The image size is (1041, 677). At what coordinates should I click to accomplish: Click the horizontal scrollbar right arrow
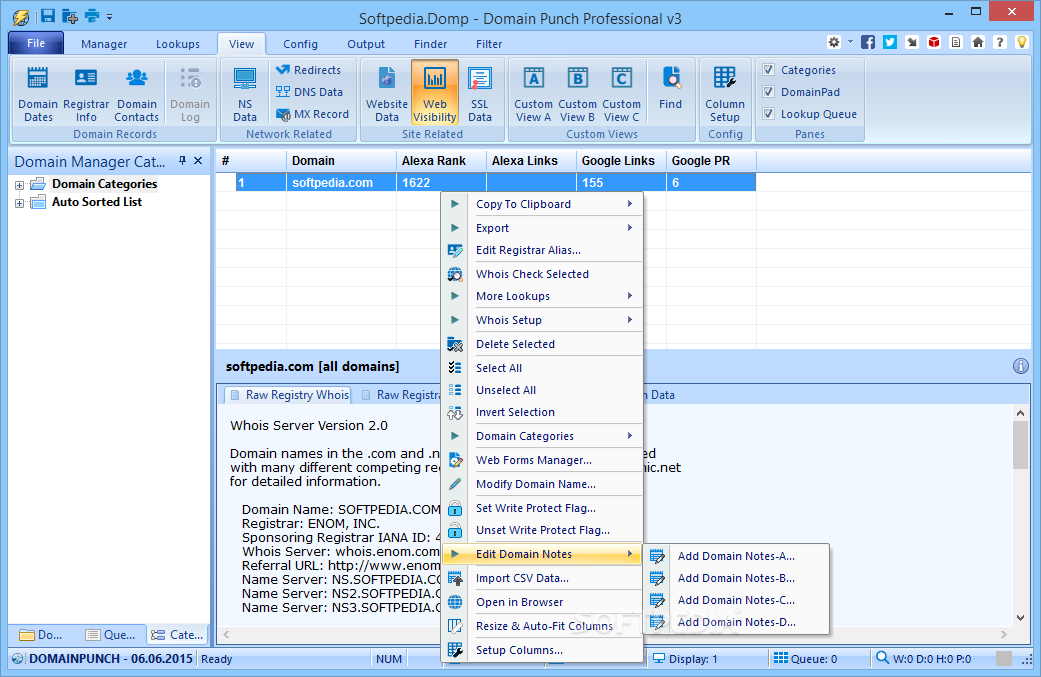point(1004,635)
